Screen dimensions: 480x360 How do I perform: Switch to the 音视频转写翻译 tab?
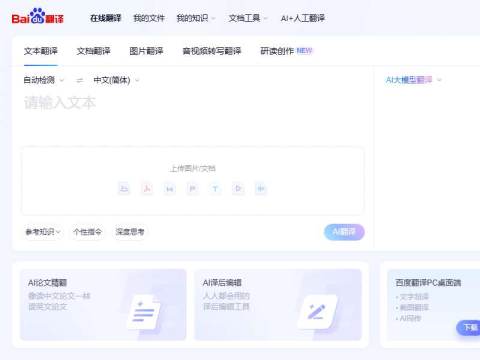tap(212, 51)
